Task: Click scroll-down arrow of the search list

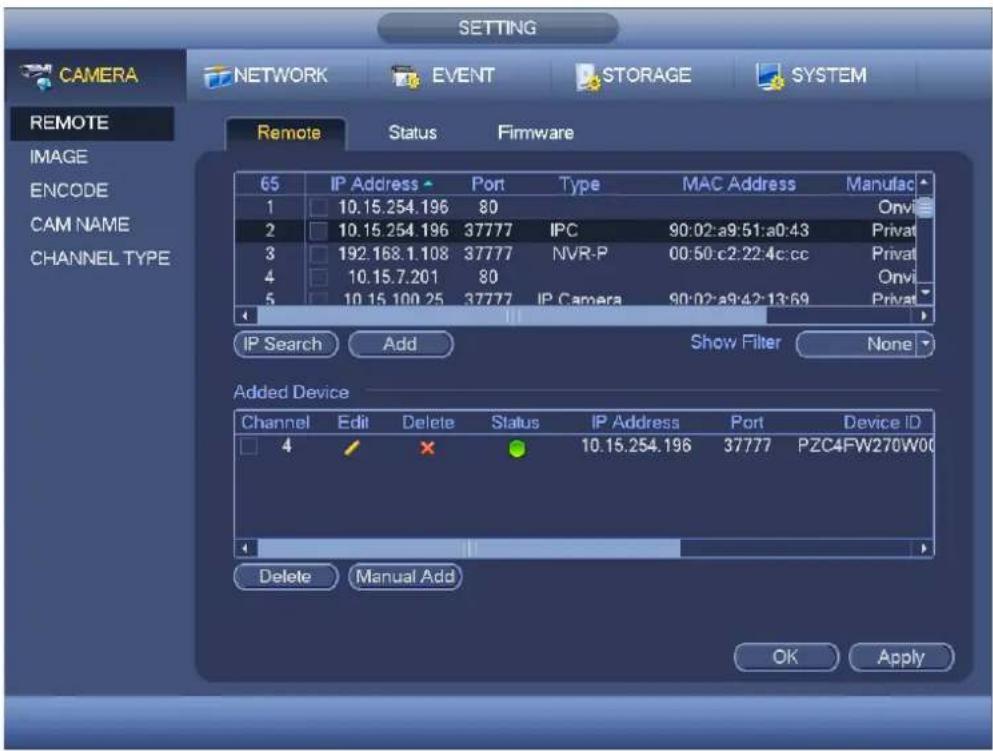Action: tap(925, 292)
